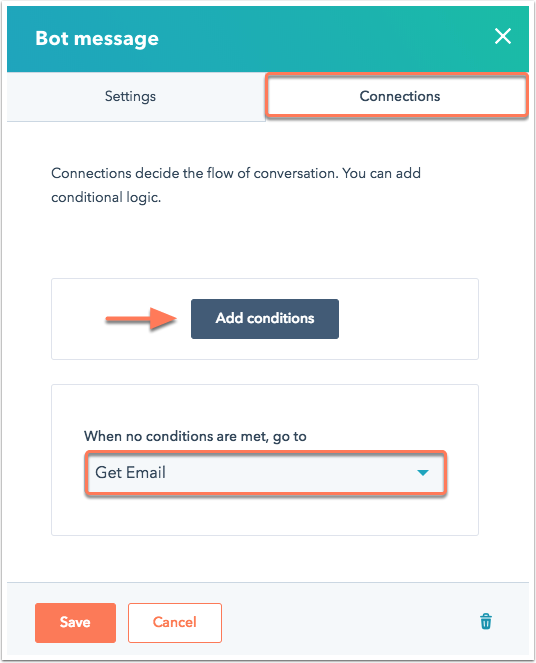Screen dimensions: 536x663
Task: Save the bot message changes
Action: 75,622
